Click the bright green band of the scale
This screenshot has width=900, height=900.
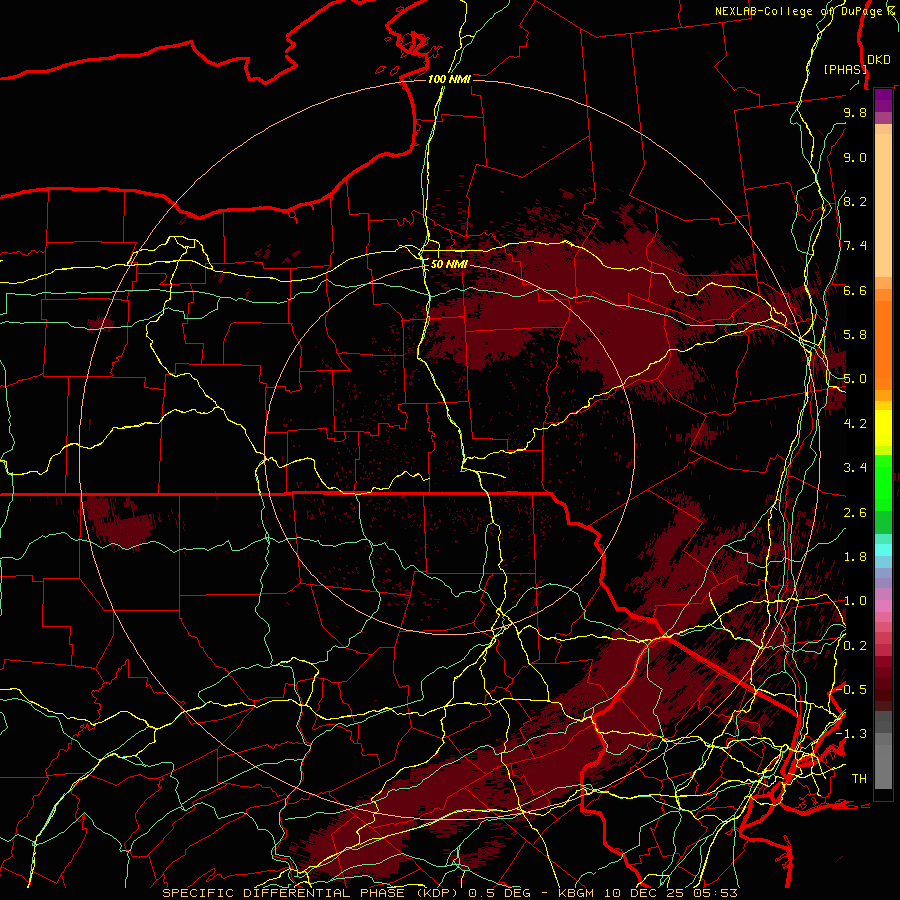coord(883,482)
